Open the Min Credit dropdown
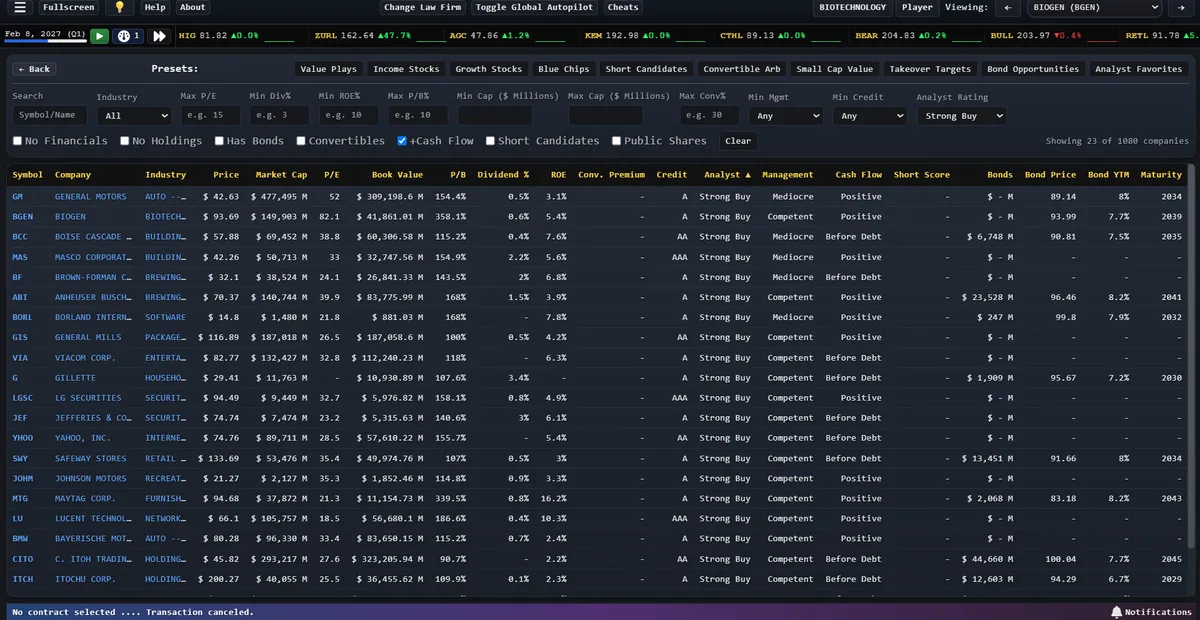Image resolution: width=1200 pixels, height=620 pixels. [x=869, y=116]
